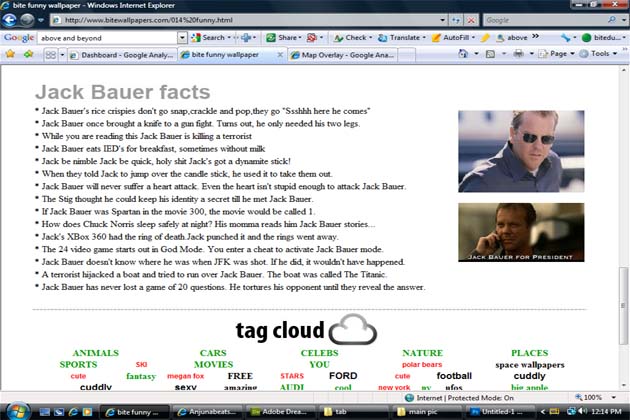630x420 pixels.
Task: Click the Jack Bauer for President image
Action: tap(520, 232)
